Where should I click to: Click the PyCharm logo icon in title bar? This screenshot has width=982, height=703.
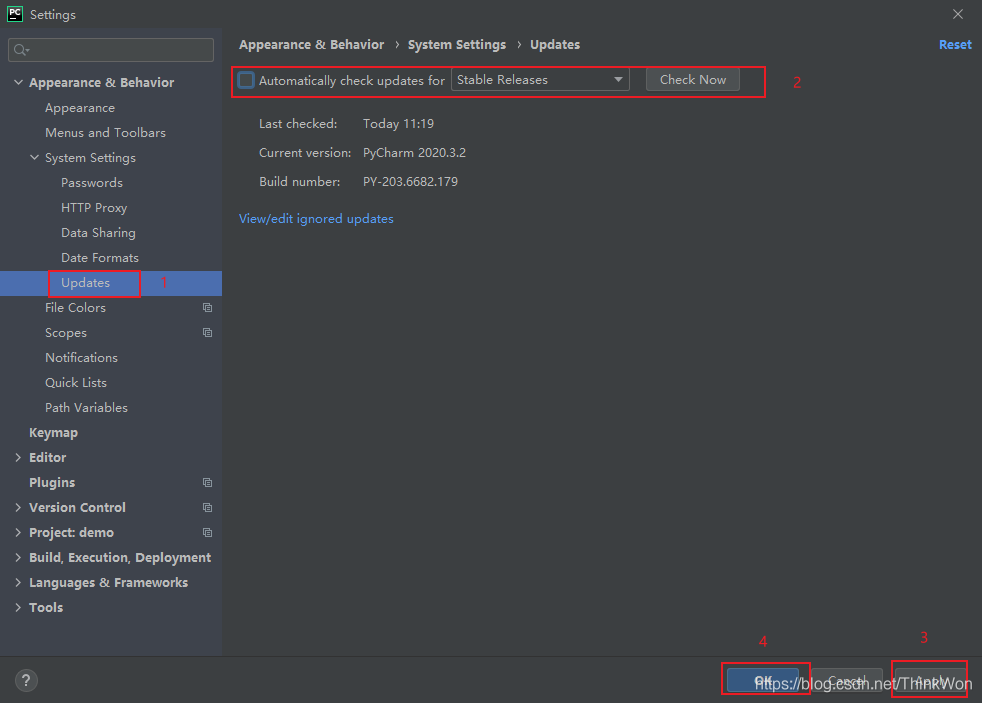tap(14, 14)
